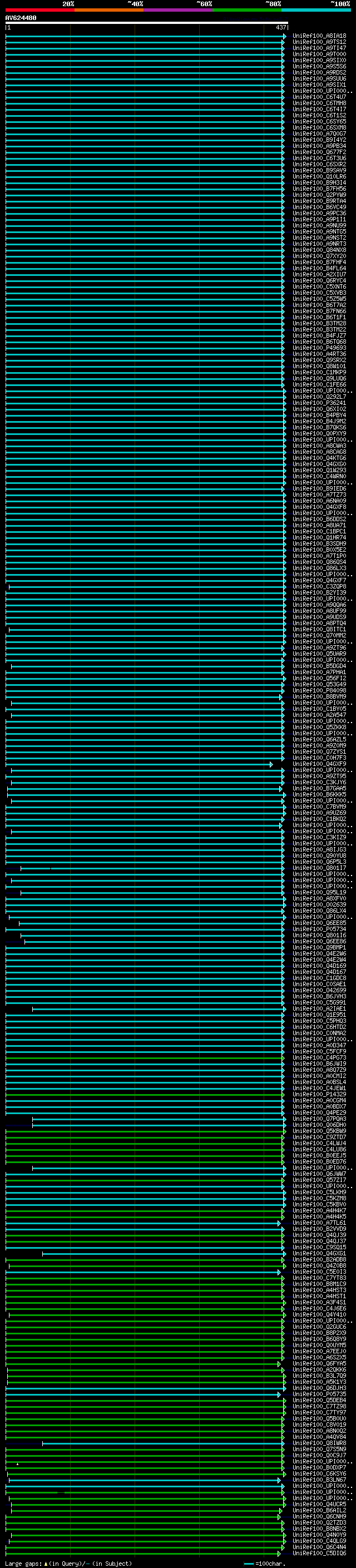The width and height of the screenshot is (356, 1568).
Task: Open hit UniRef100_A9T000
Action: pyautogui.click(x=319, y=54)
